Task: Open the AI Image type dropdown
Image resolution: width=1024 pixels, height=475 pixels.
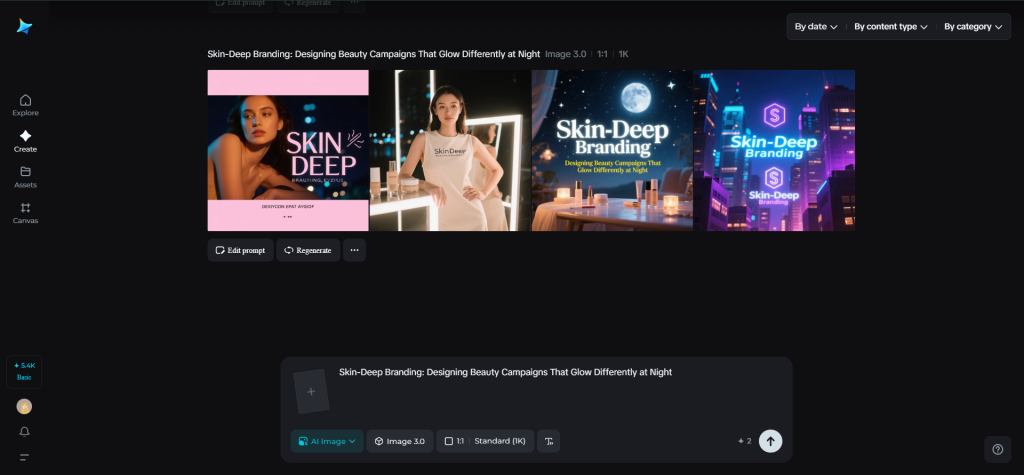Action: [327, 441]
